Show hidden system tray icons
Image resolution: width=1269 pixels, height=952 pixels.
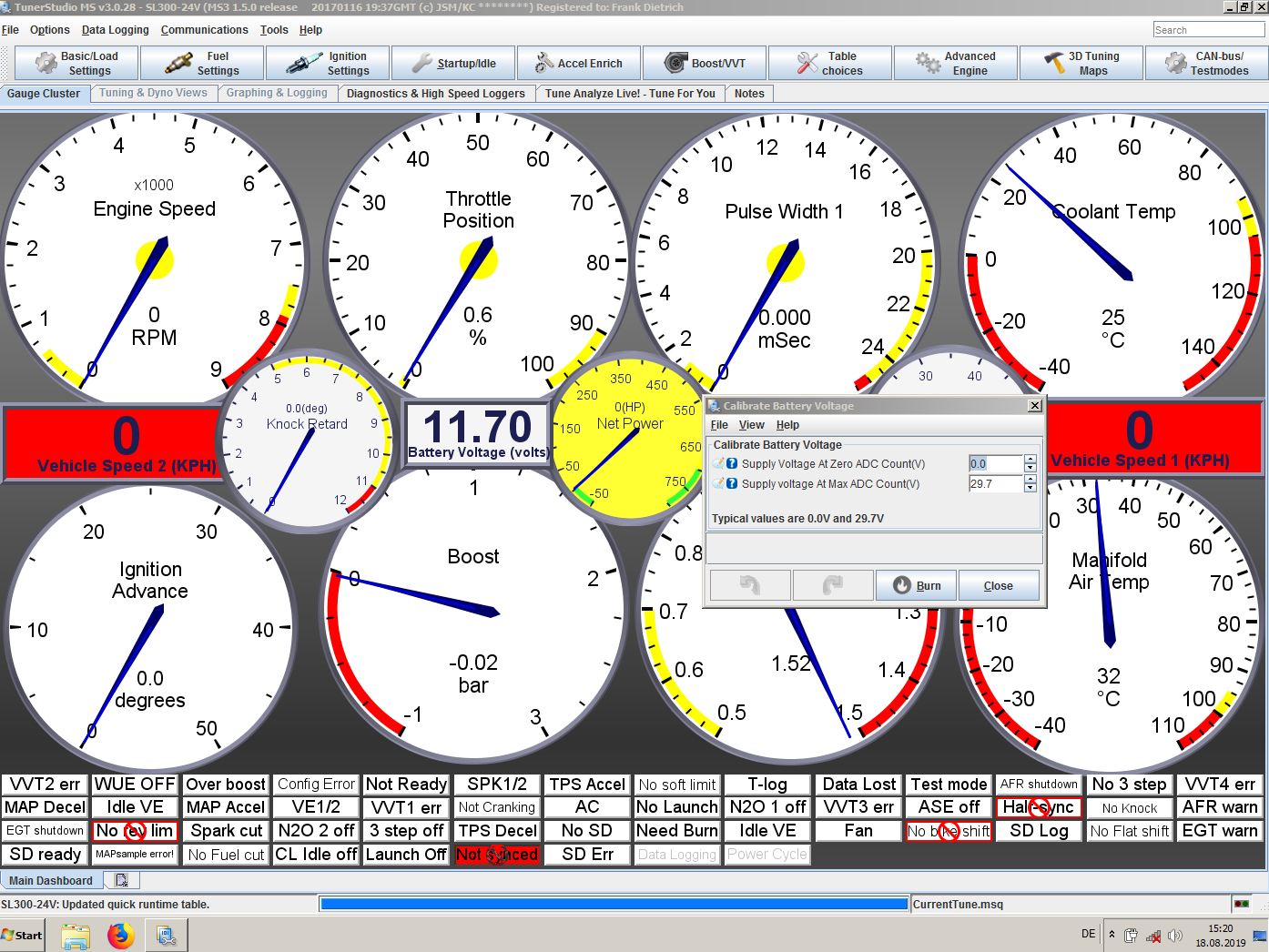point(1112,935)
